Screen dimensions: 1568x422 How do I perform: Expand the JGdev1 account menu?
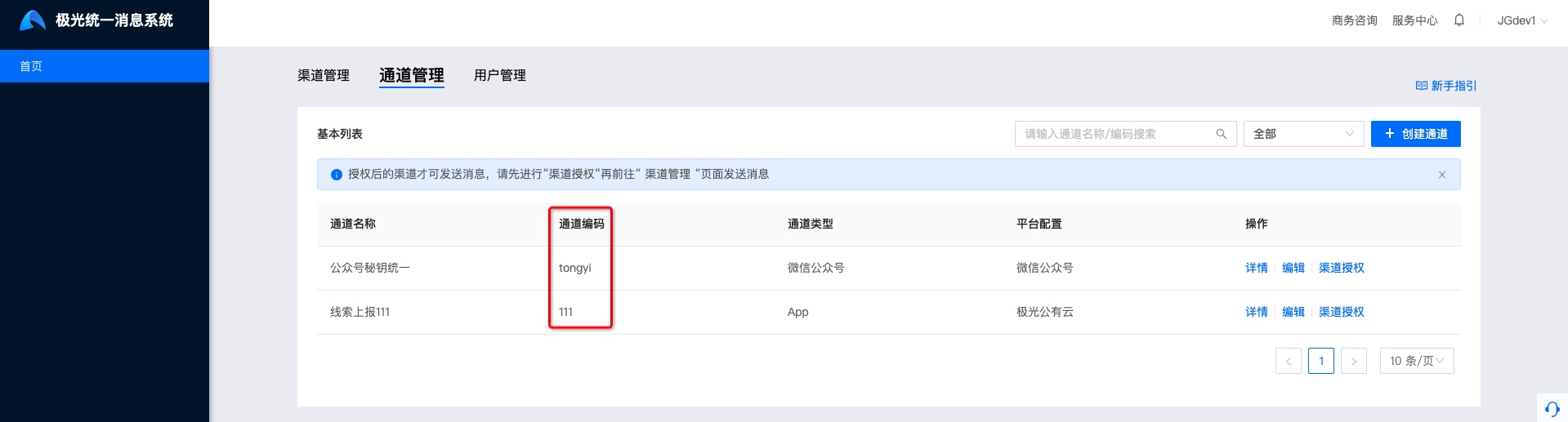[x=1521, y=20]
